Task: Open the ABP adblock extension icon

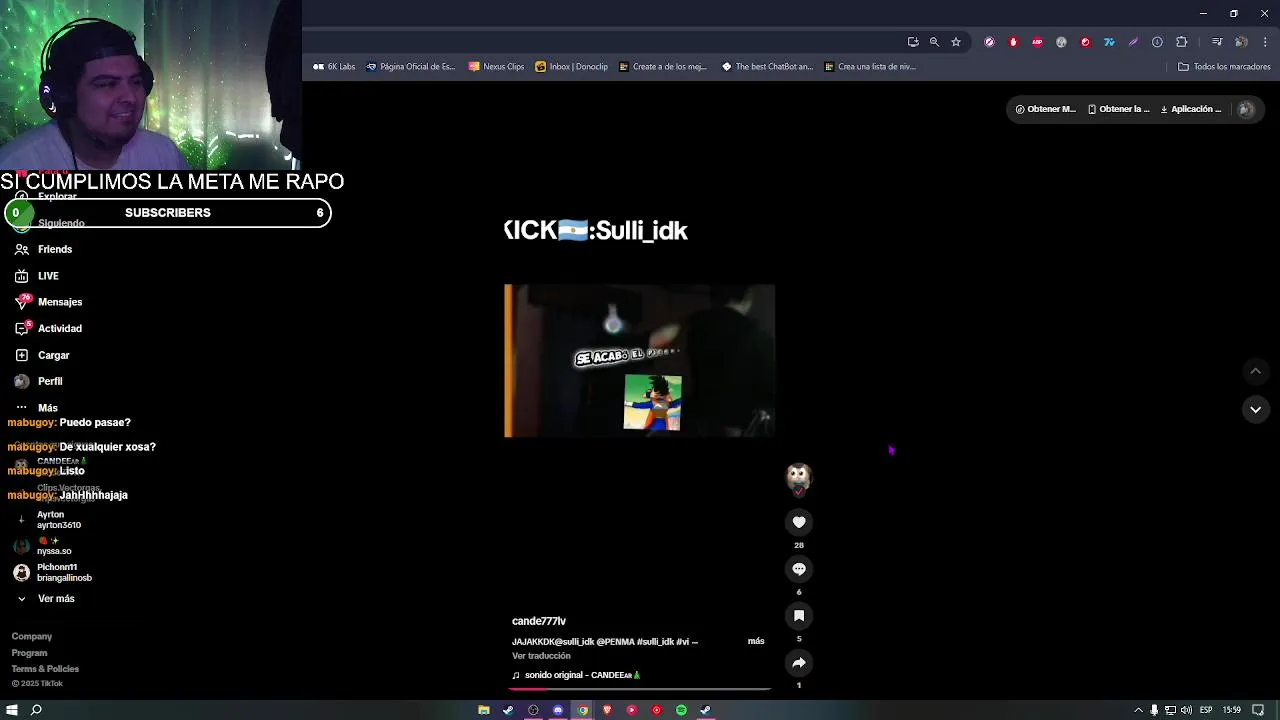Action: pyautogui.click(x=1037, y=42)
